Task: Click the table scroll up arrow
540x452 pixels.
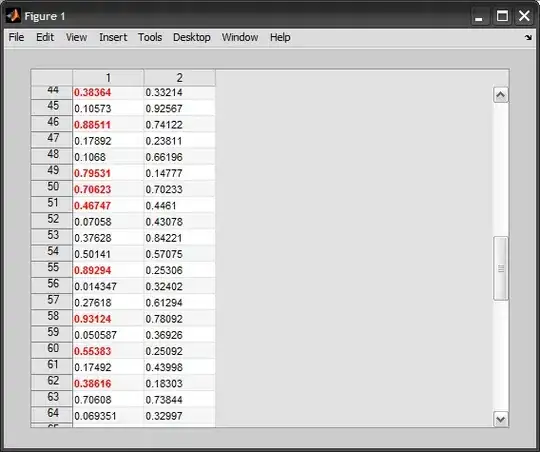Action: (x=500, y=95)
